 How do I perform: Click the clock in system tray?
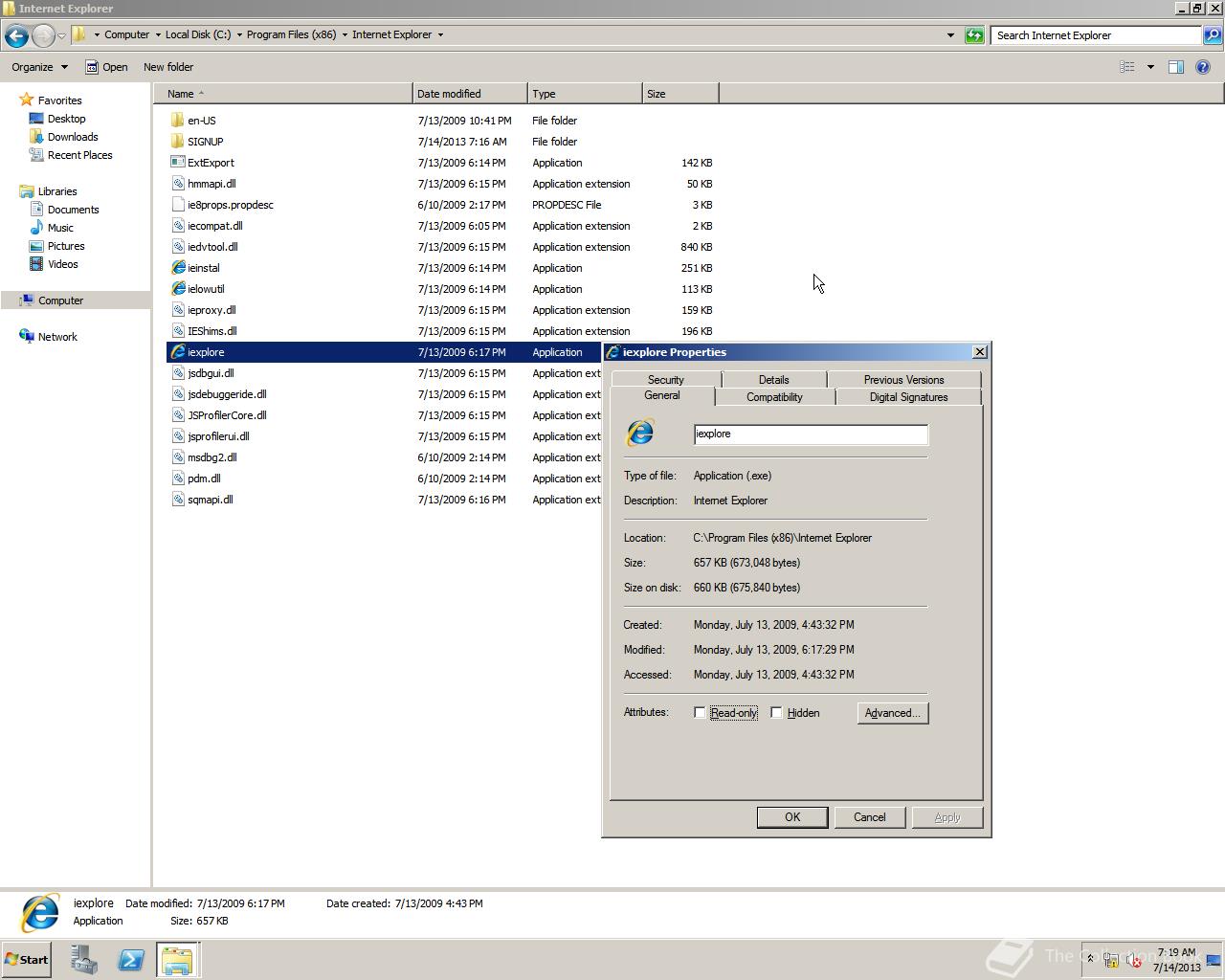pyautogui.click(x=1176, y=960)
